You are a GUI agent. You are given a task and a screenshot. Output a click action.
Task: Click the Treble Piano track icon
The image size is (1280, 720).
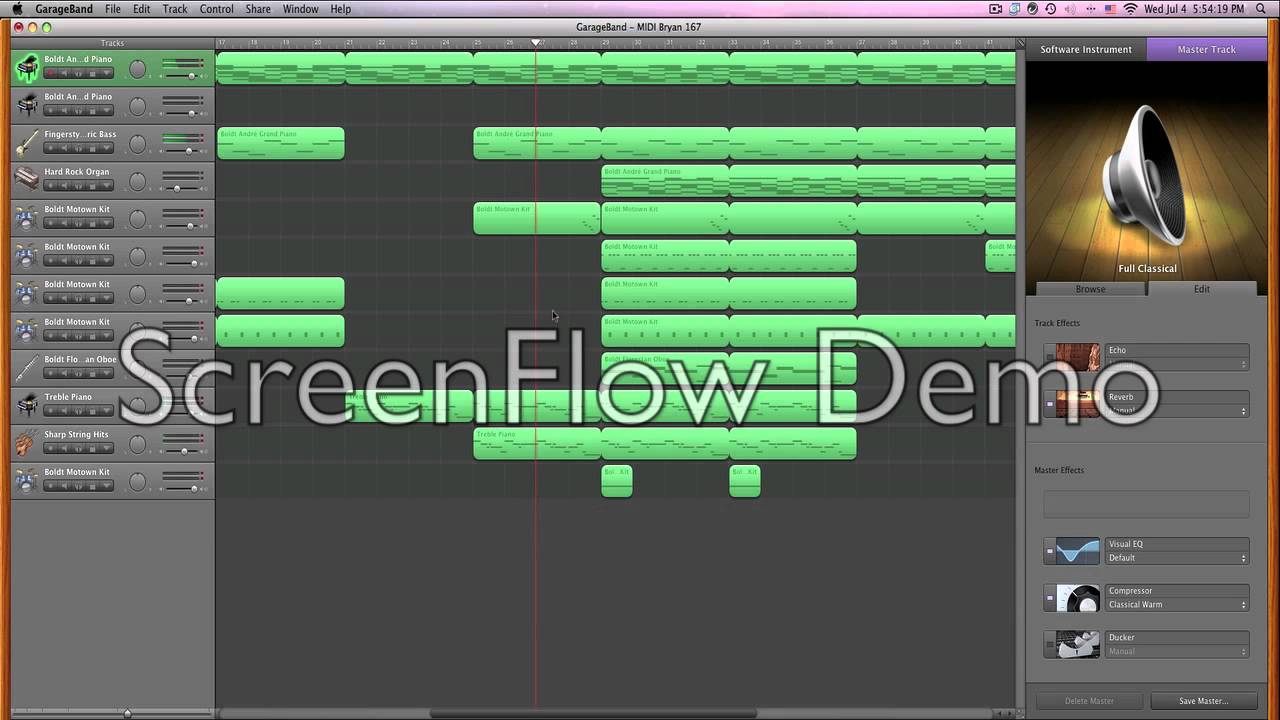coord(27,405)
